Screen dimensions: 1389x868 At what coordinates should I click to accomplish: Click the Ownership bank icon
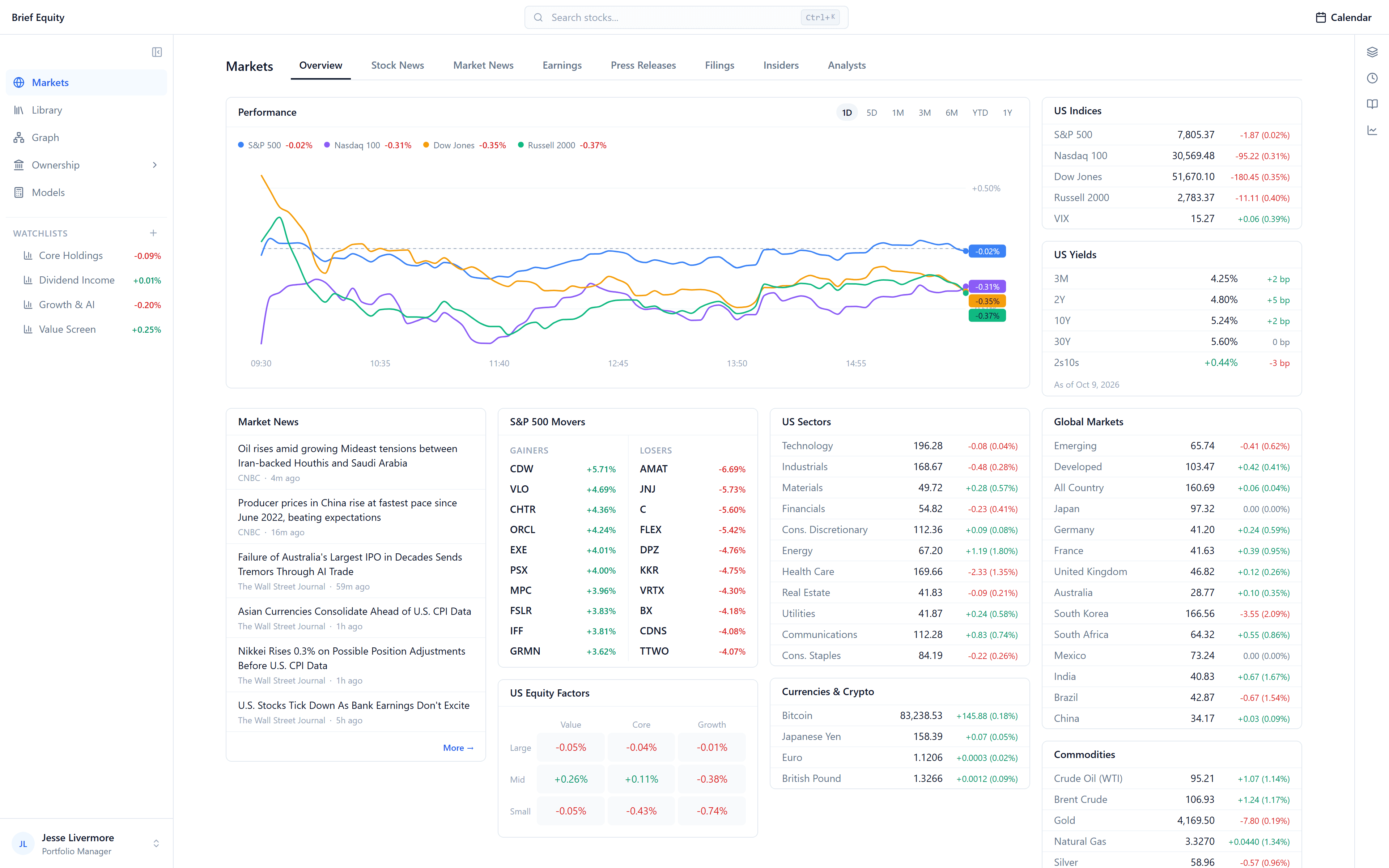coord(19,165)
